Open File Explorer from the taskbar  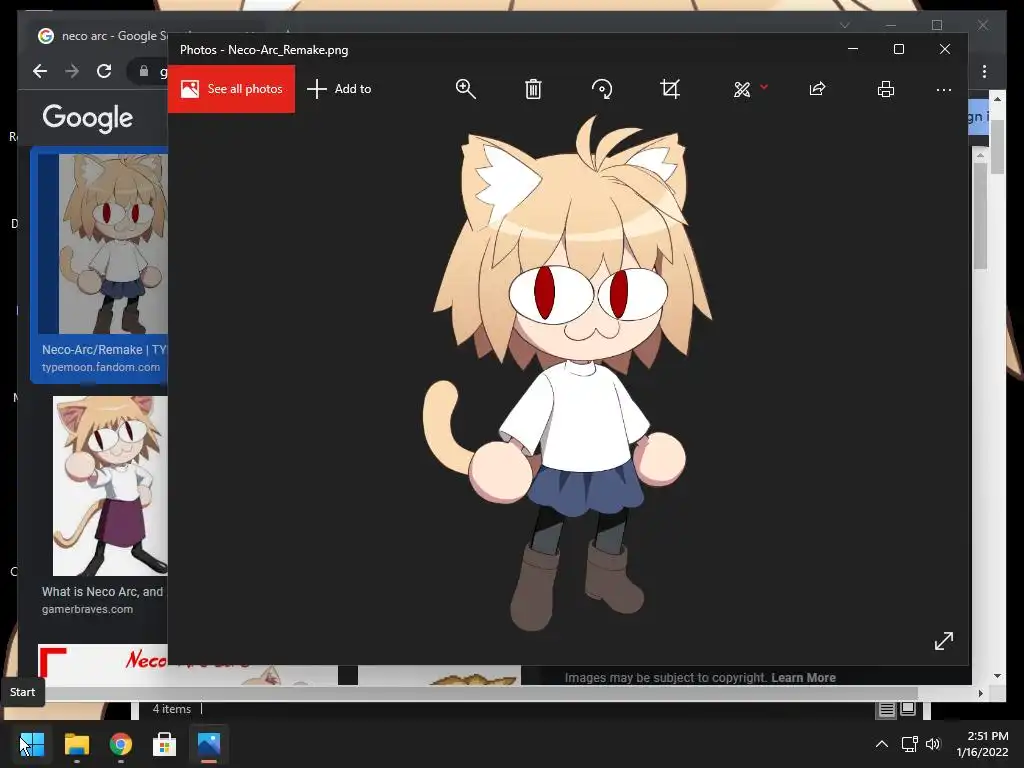coord(76,744)
